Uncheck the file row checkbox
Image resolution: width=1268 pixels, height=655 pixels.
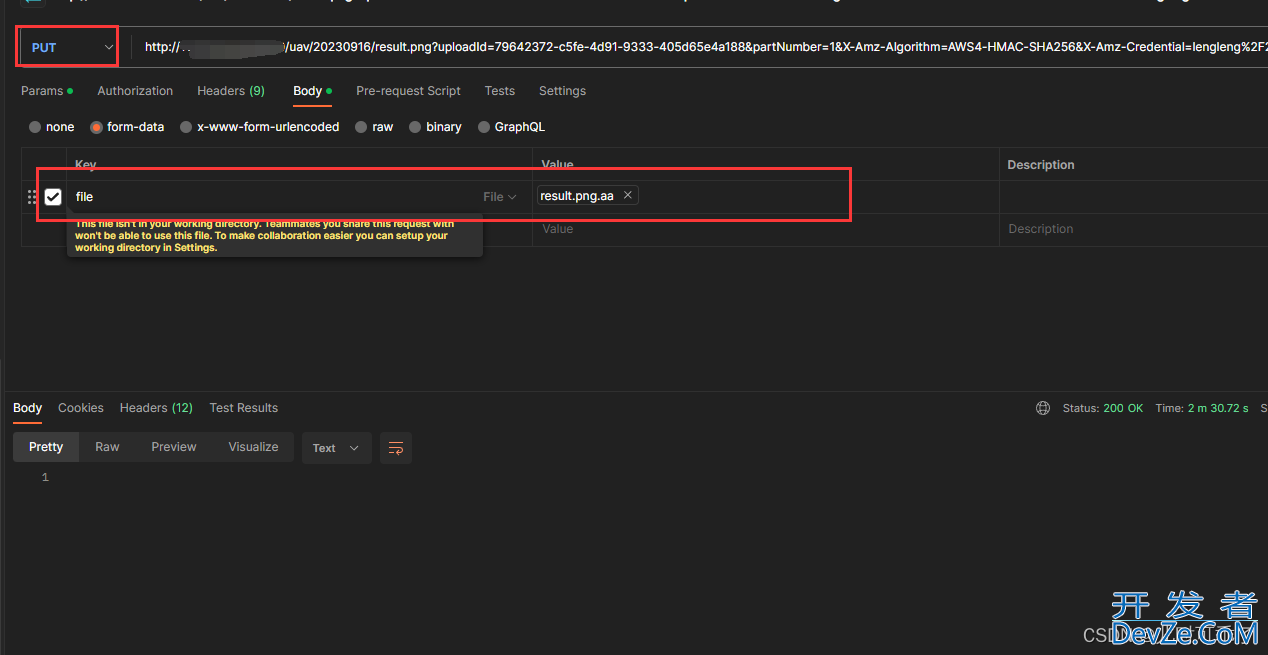coord(53,197)
